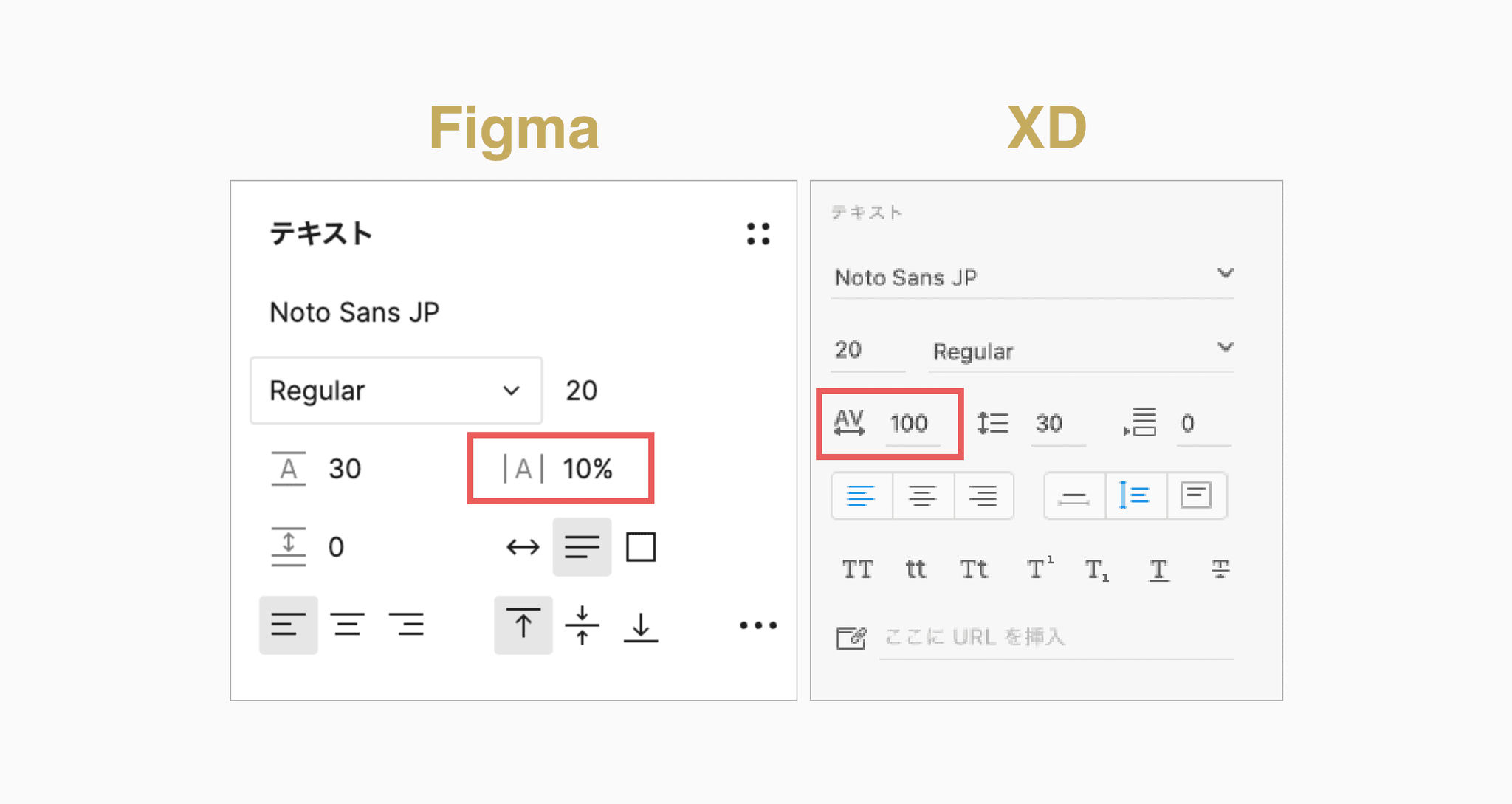Edit line spacing value 30 in XD
The image size is (1512, 804).
[x=1057, y=424]
